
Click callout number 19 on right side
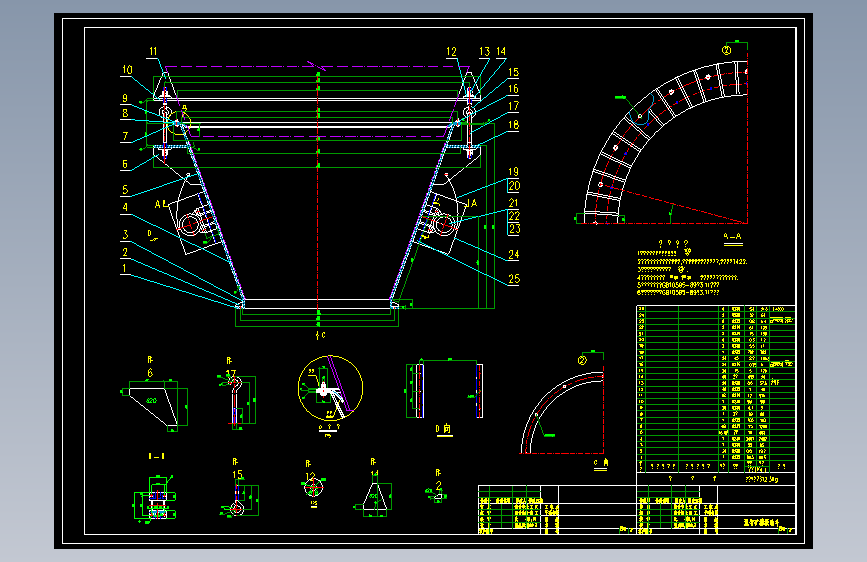(513, 172)
